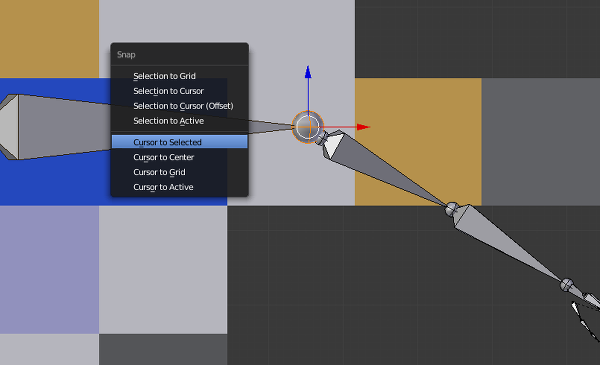Click Cursor to Selected entry
Image resolution: width=600 pixels, height=365 pixels.
179,142
